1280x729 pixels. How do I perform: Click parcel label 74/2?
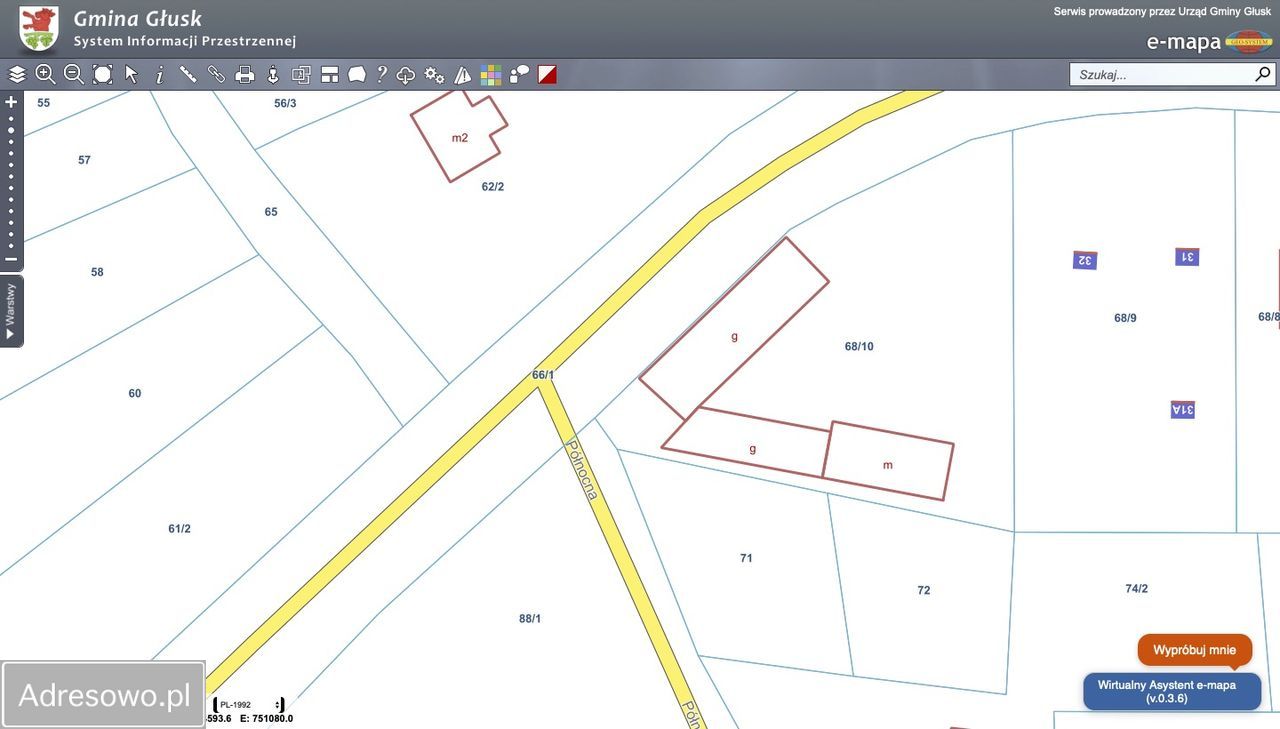[1137, 589]
